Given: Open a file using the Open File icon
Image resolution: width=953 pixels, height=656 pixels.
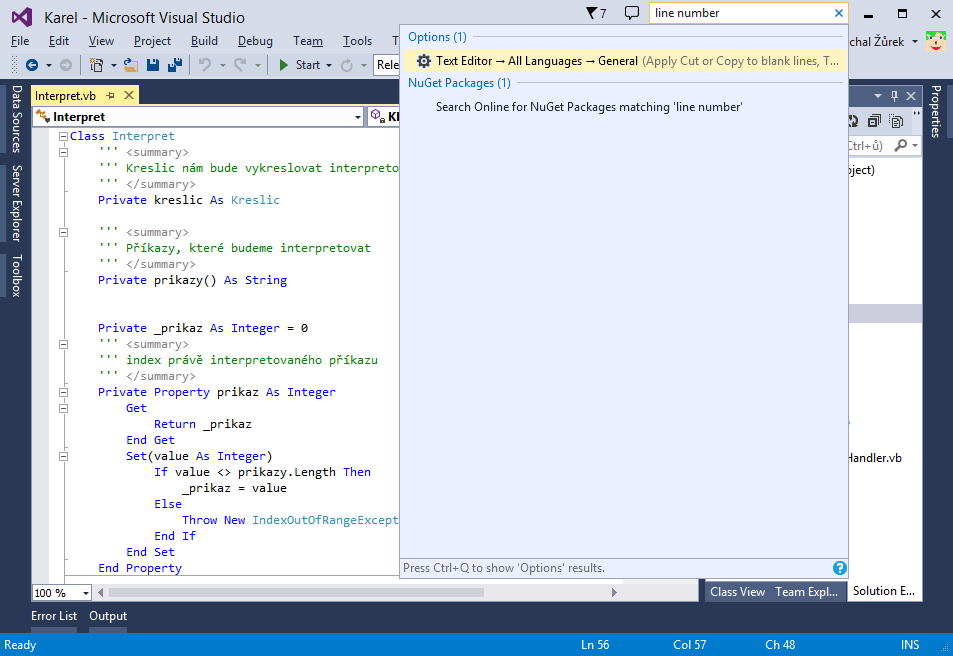Looking at the screenshot, I should [x=130, y=64].
